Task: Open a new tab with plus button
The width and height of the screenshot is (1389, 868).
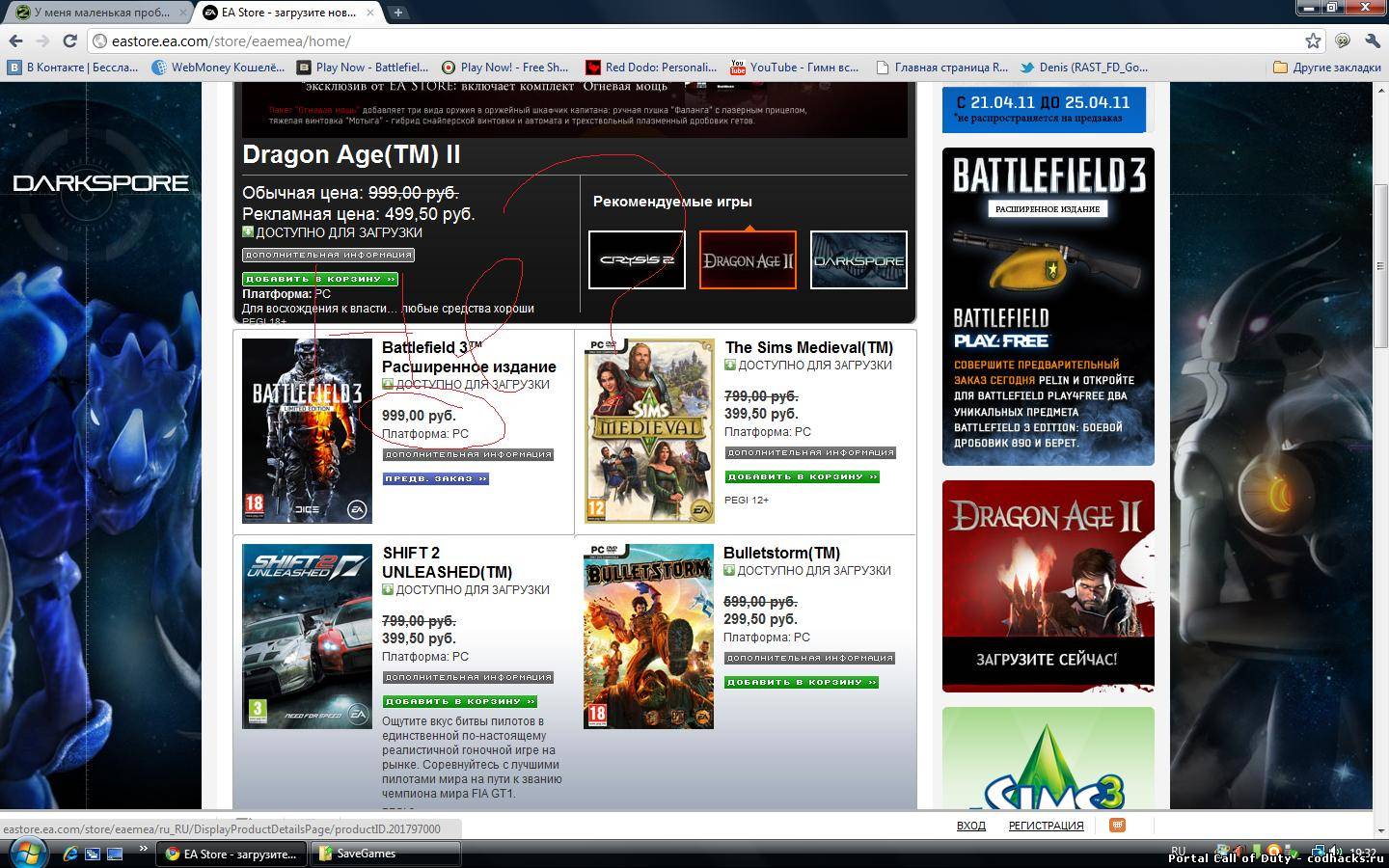Action: click(397, 13)
